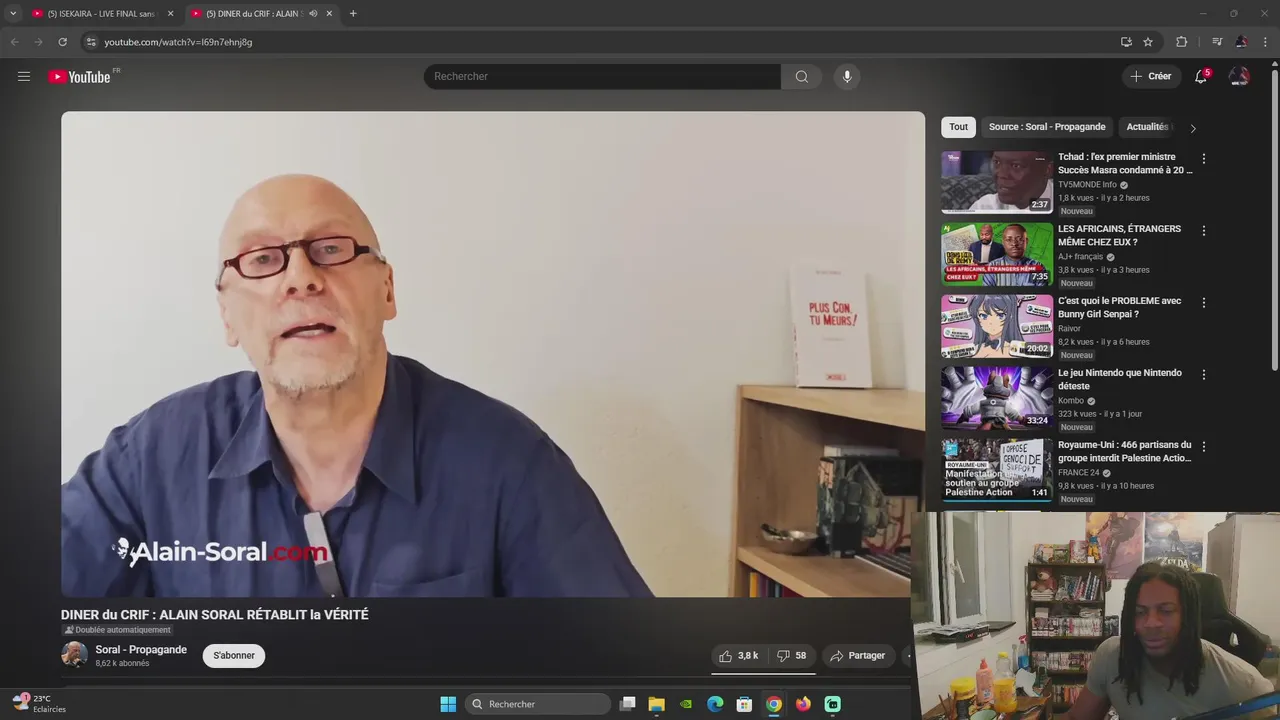Open Chrome extensions puzzle icon
Image resolution: width=1280 pixels, height=720 pixels.
[1181, 42]
